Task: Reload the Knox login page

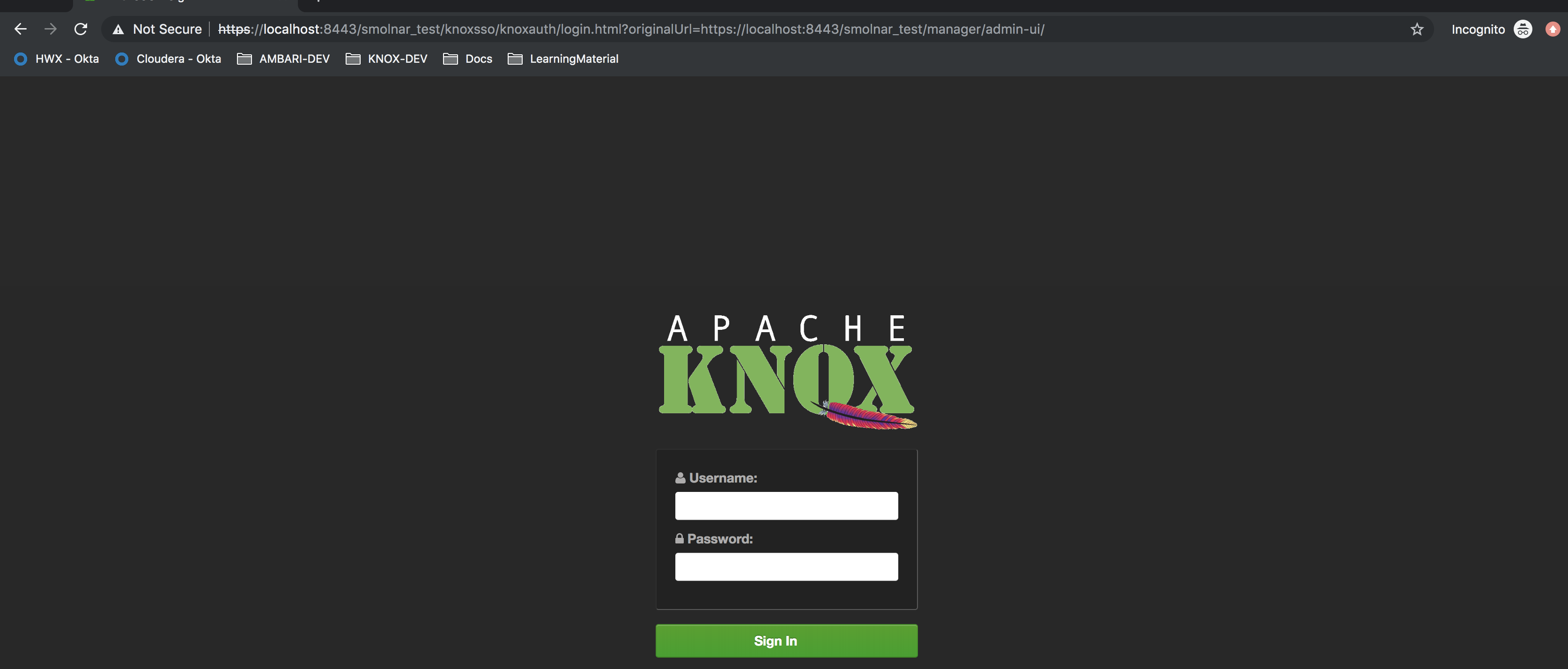Action: [81, 29]
